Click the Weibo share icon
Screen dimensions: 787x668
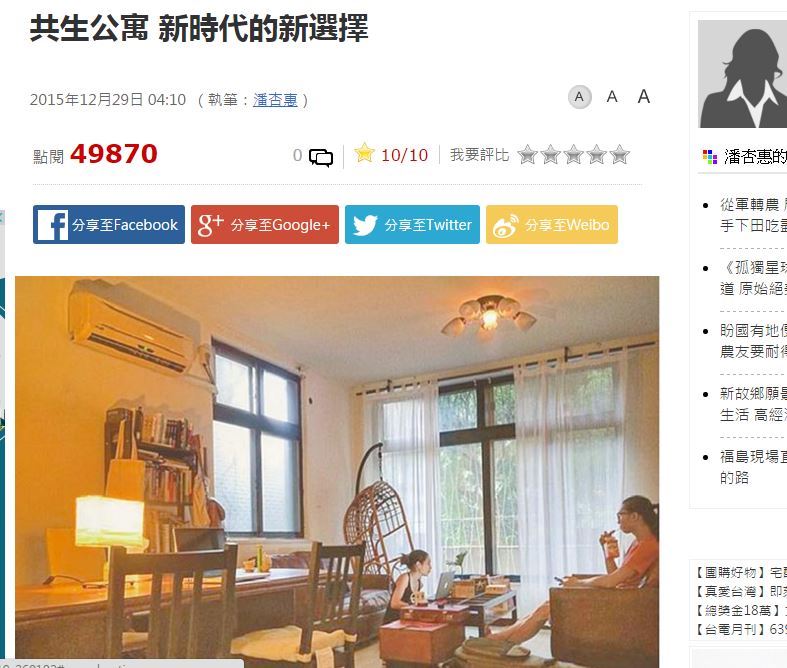tap(505, 225)
